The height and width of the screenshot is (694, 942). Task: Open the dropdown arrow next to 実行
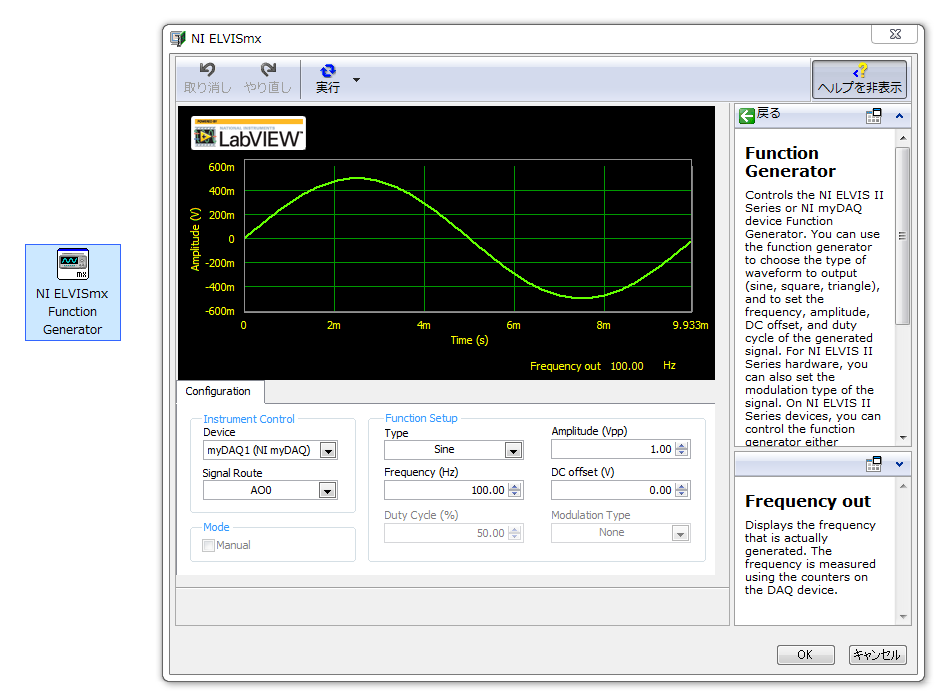356,79
